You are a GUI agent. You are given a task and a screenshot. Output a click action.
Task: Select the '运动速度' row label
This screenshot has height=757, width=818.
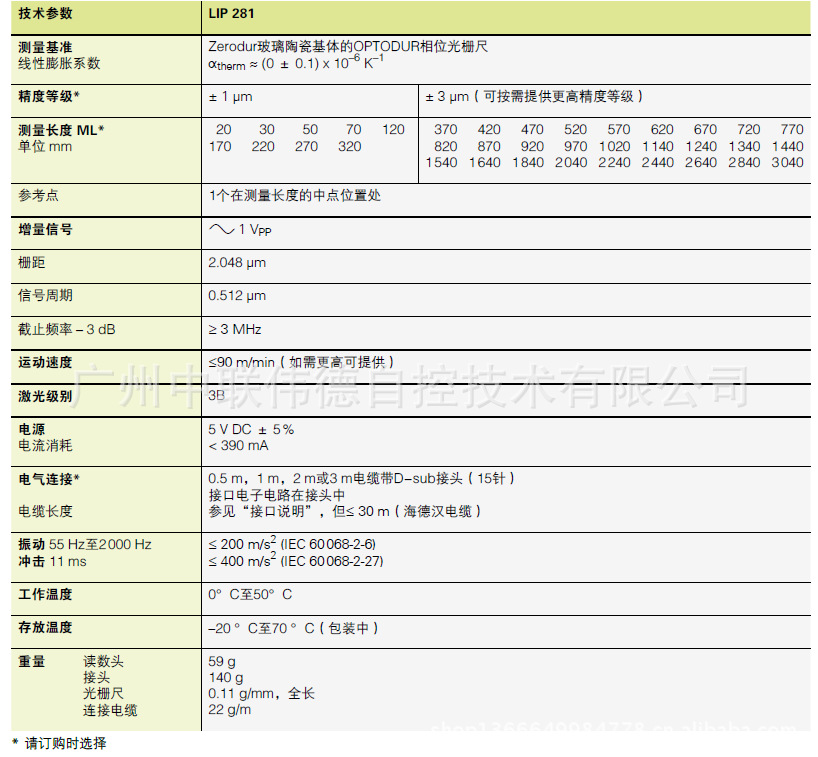[x=45, y=362]
